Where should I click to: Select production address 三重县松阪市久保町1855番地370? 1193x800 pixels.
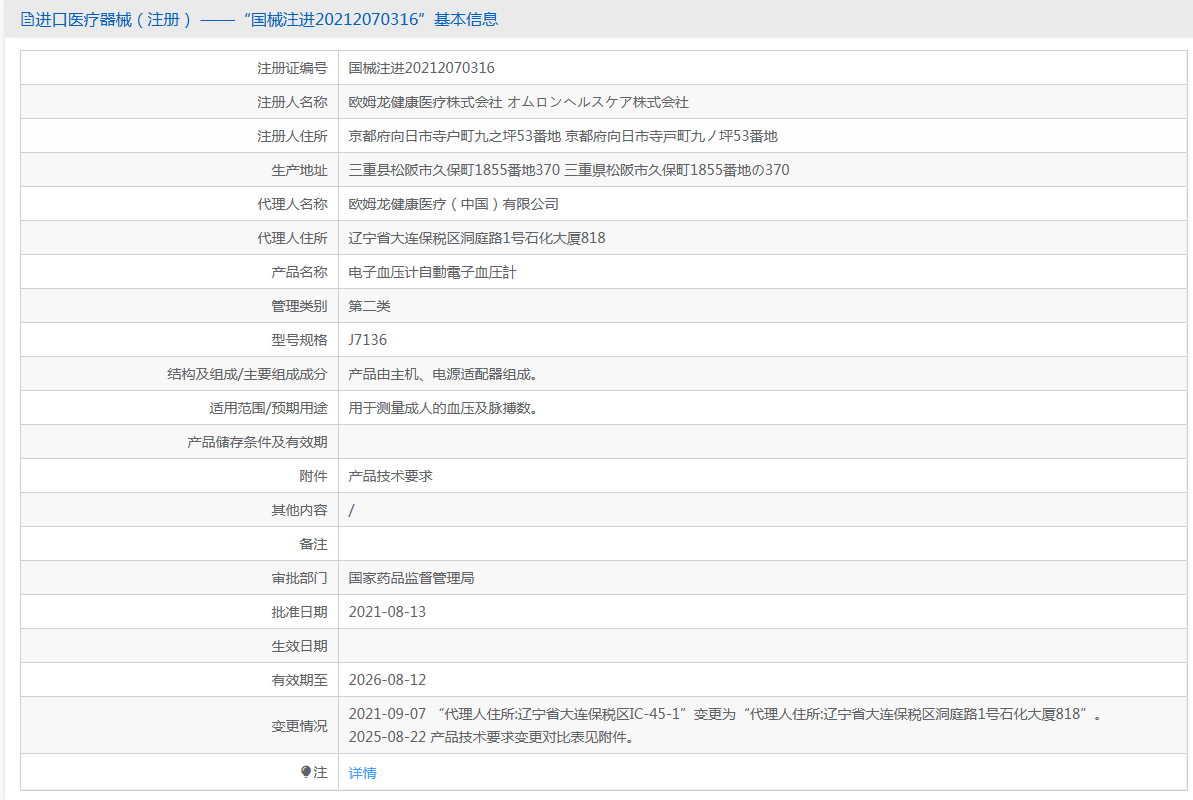[x=453, y=170]
